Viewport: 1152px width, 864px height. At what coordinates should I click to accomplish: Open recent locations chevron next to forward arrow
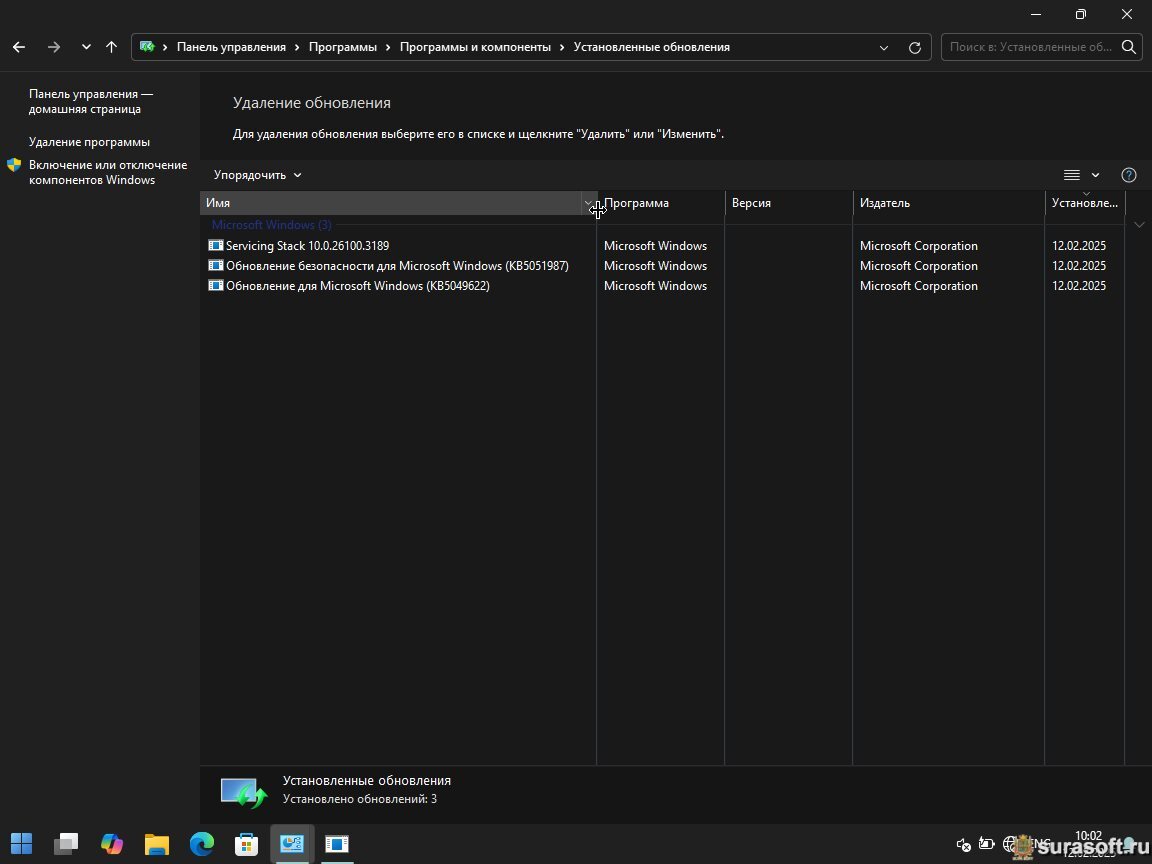(86, 47)
